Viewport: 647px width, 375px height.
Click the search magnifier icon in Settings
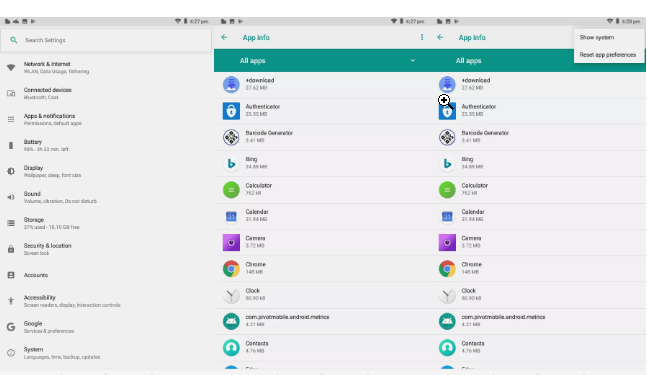tap(14, 40)
